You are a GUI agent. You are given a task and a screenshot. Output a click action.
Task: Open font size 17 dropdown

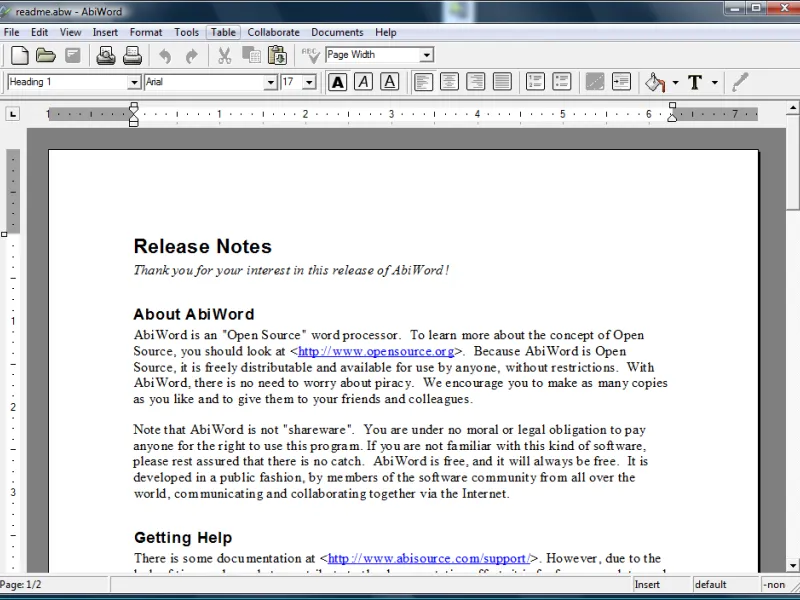[309, 82]
